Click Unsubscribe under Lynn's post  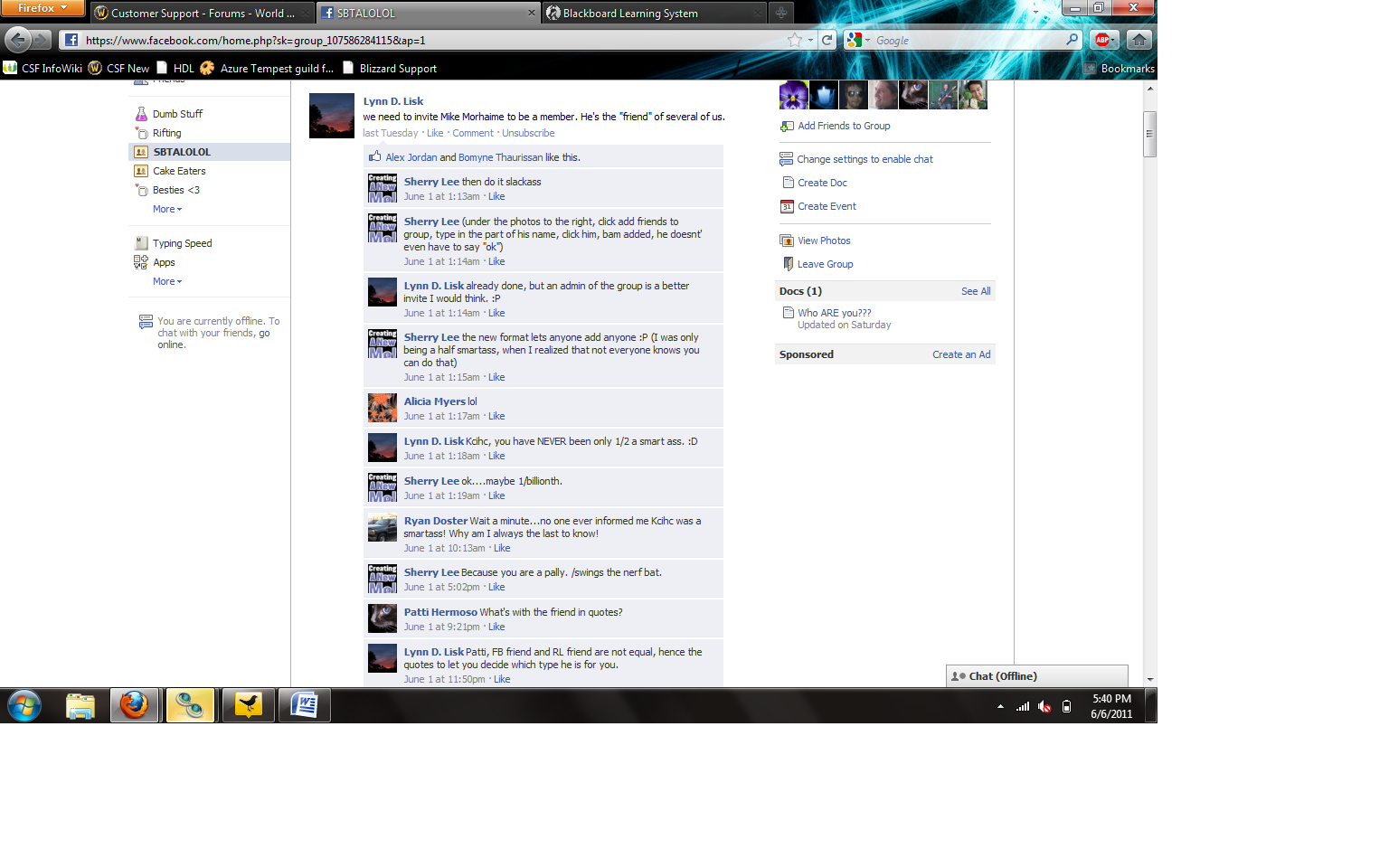(x=528, y=133)
